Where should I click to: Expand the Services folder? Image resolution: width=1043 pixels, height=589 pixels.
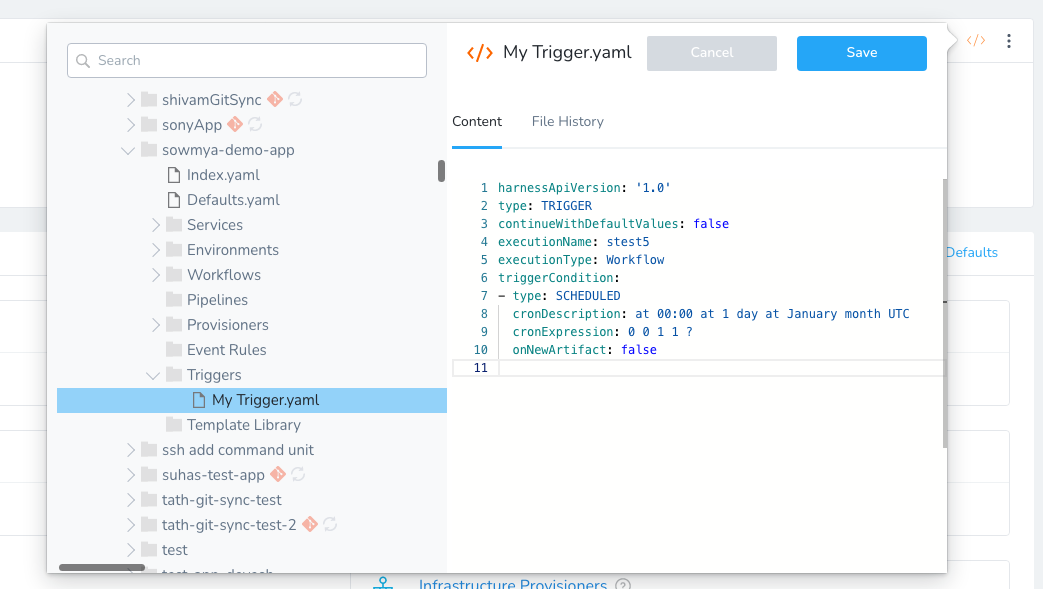coord(156,225)
